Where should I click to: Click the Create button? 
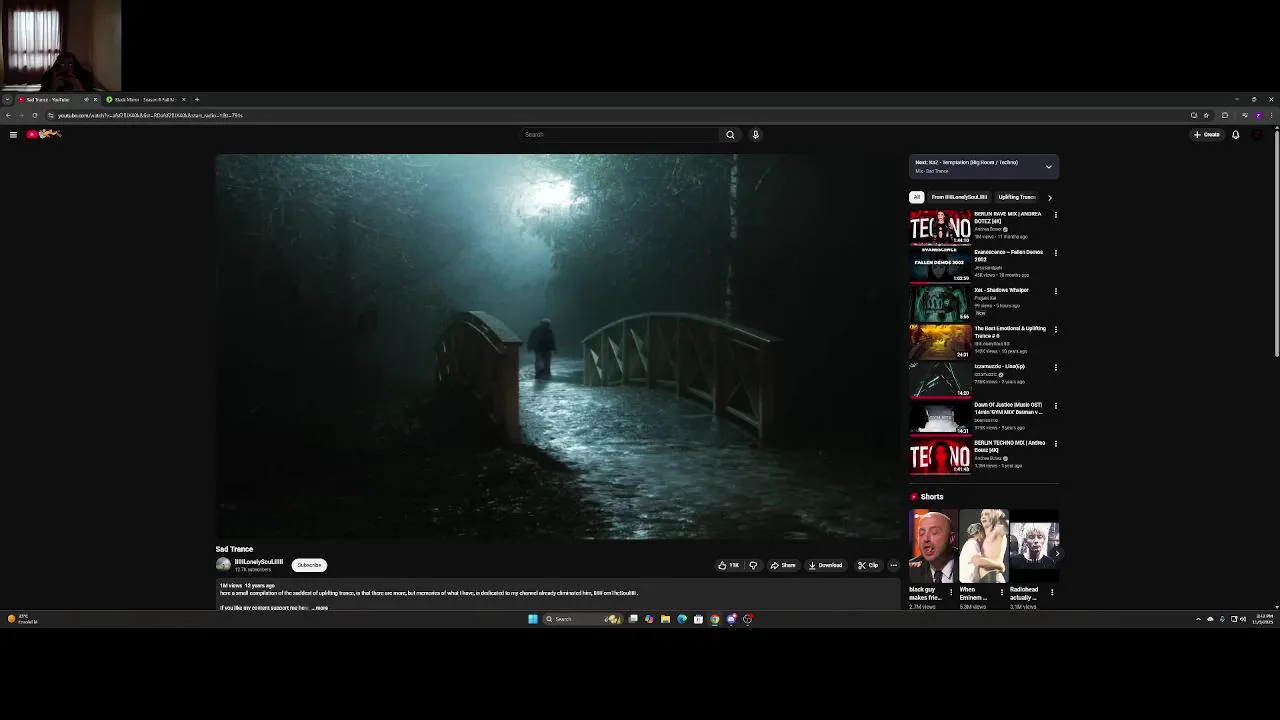(1207, 134)
